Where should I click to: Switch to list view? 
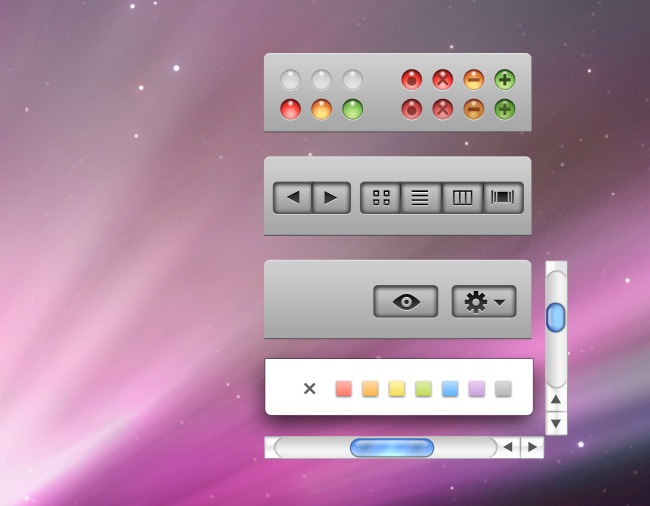[421, 198]
